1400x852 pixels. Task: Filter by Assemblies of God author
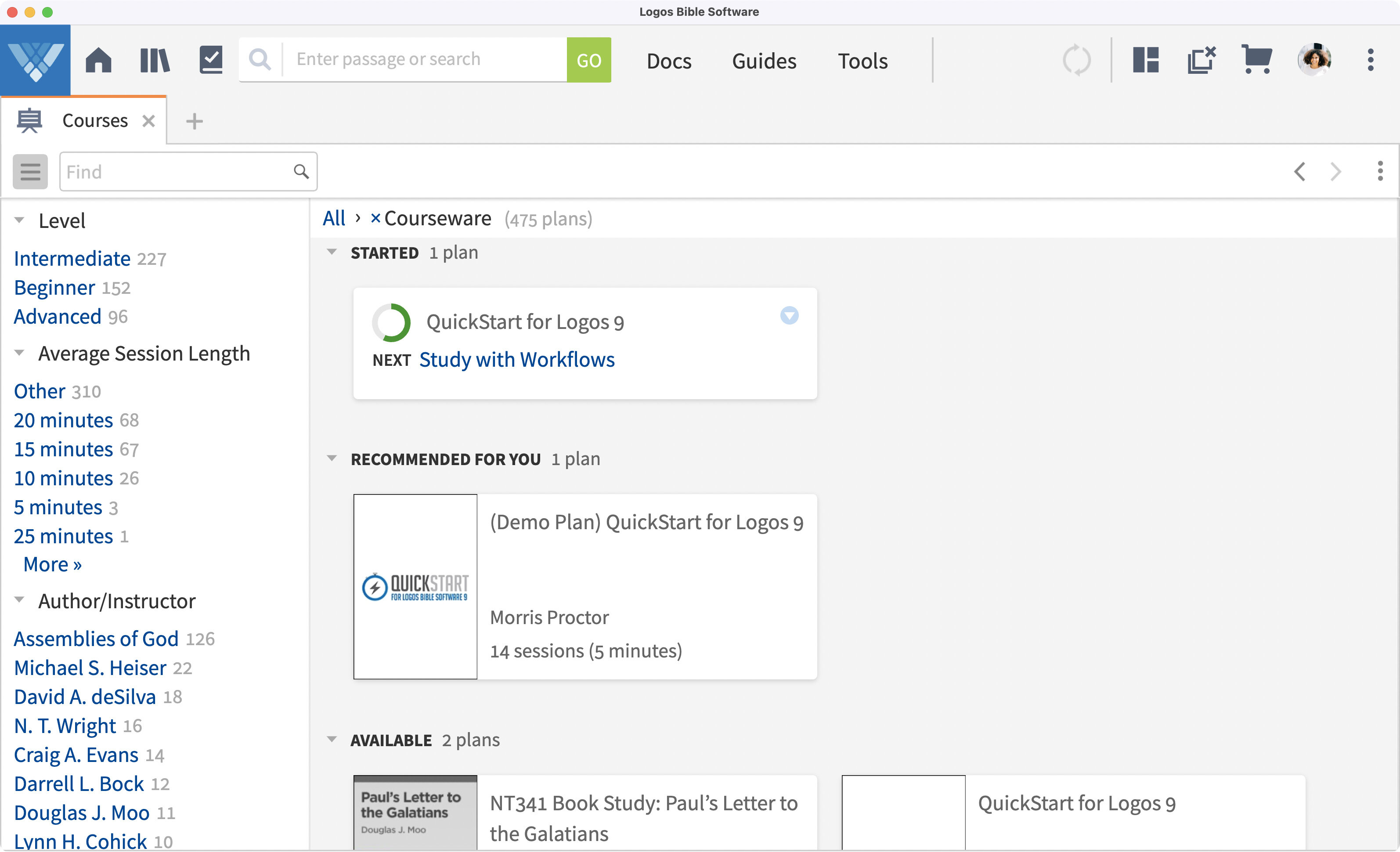coord(96,639)
